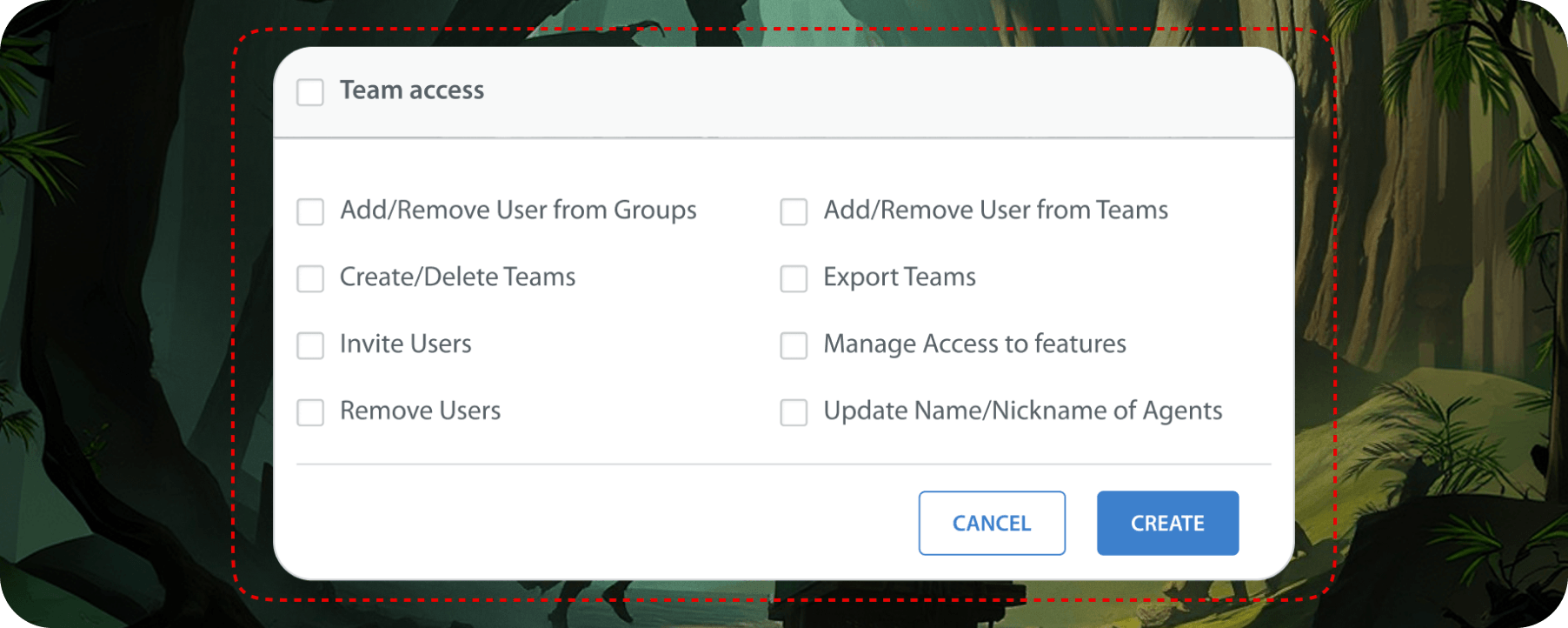The width and height of the screenshot is (1568, 628).
Task: Click the CREATE button
Action: [1167, 523]
